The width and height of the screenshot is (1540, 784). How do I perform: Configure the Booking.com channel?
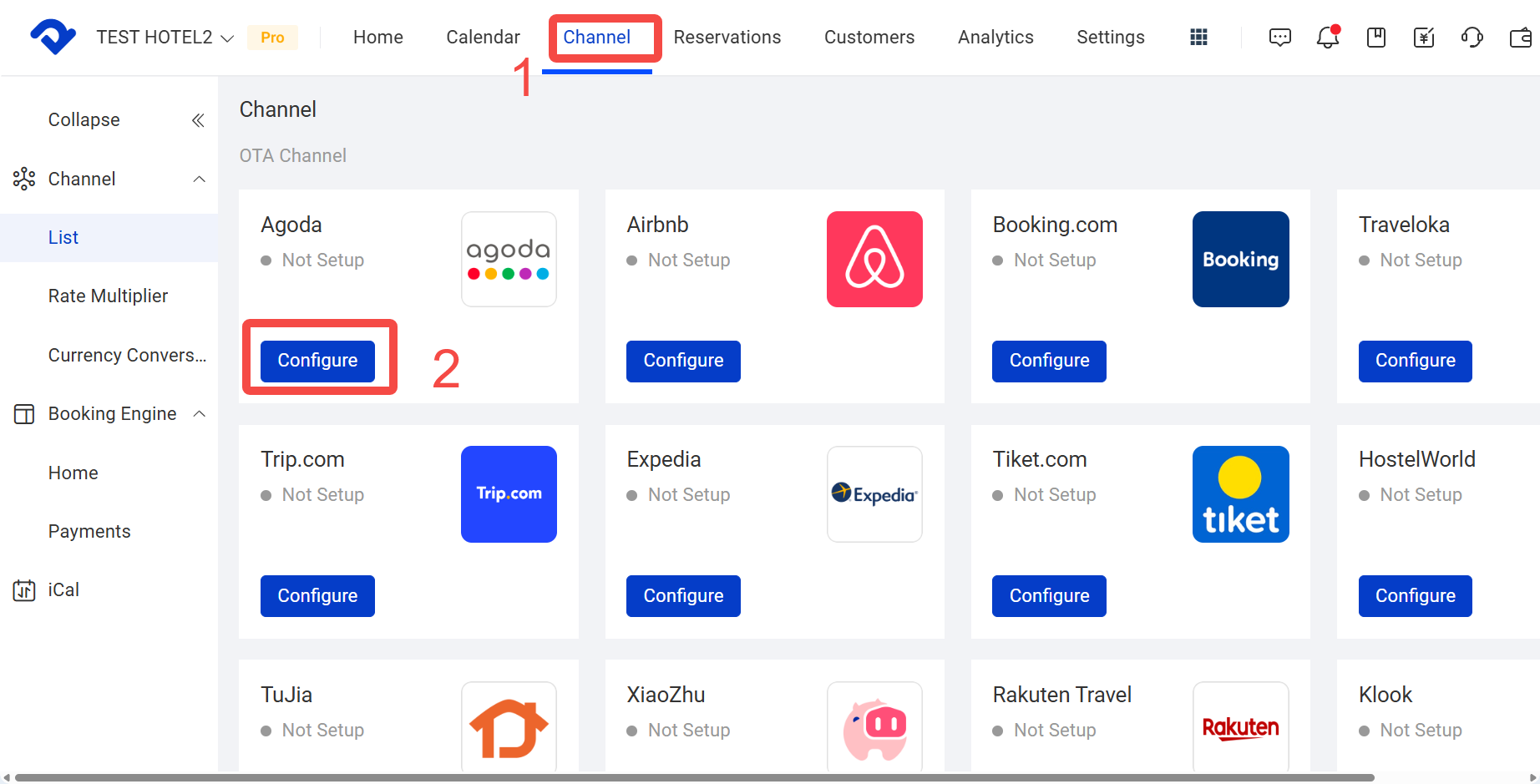pyautogui.click(x=1049, y=361)
